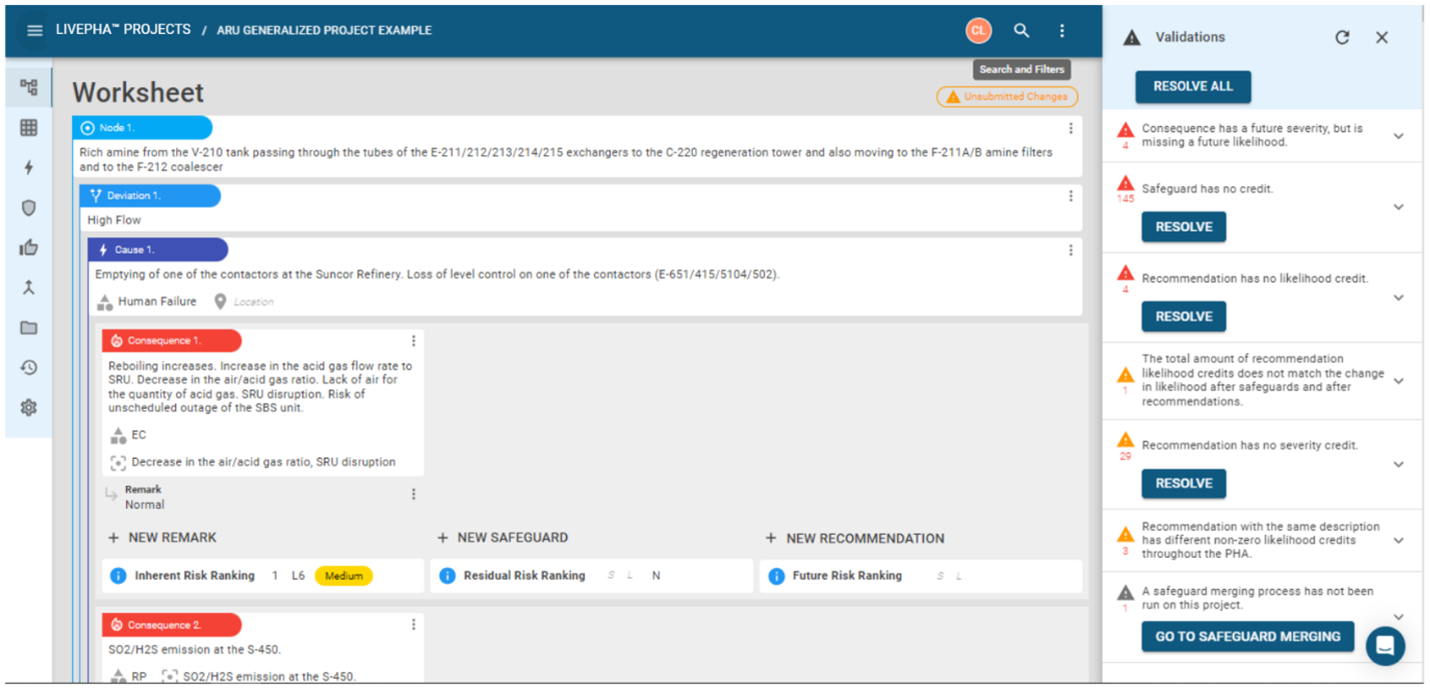The image size is (1430, 689).
Task: Open Deviation 1 three-dot options
Action: click(1070, 196)
